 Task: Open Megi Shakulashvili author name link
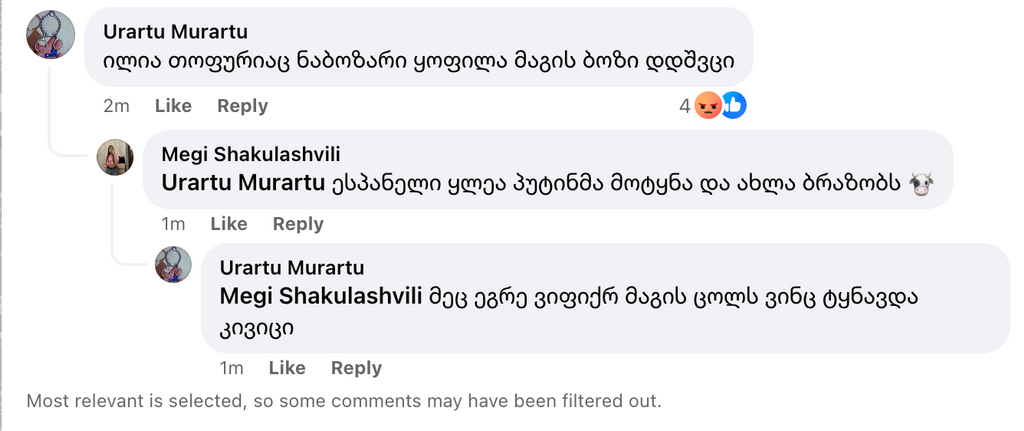[x=250, y=154]
